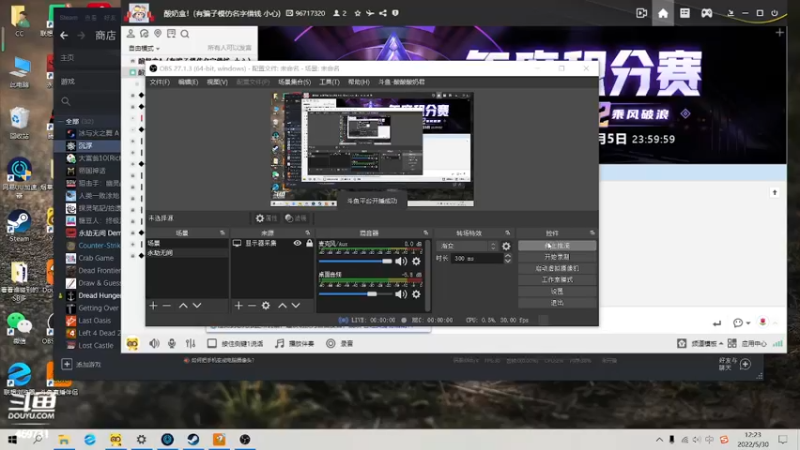The width and height of the screenshot is (800, 450).
Task: Move scene down in scenes panel
Action: coord(197,306)
